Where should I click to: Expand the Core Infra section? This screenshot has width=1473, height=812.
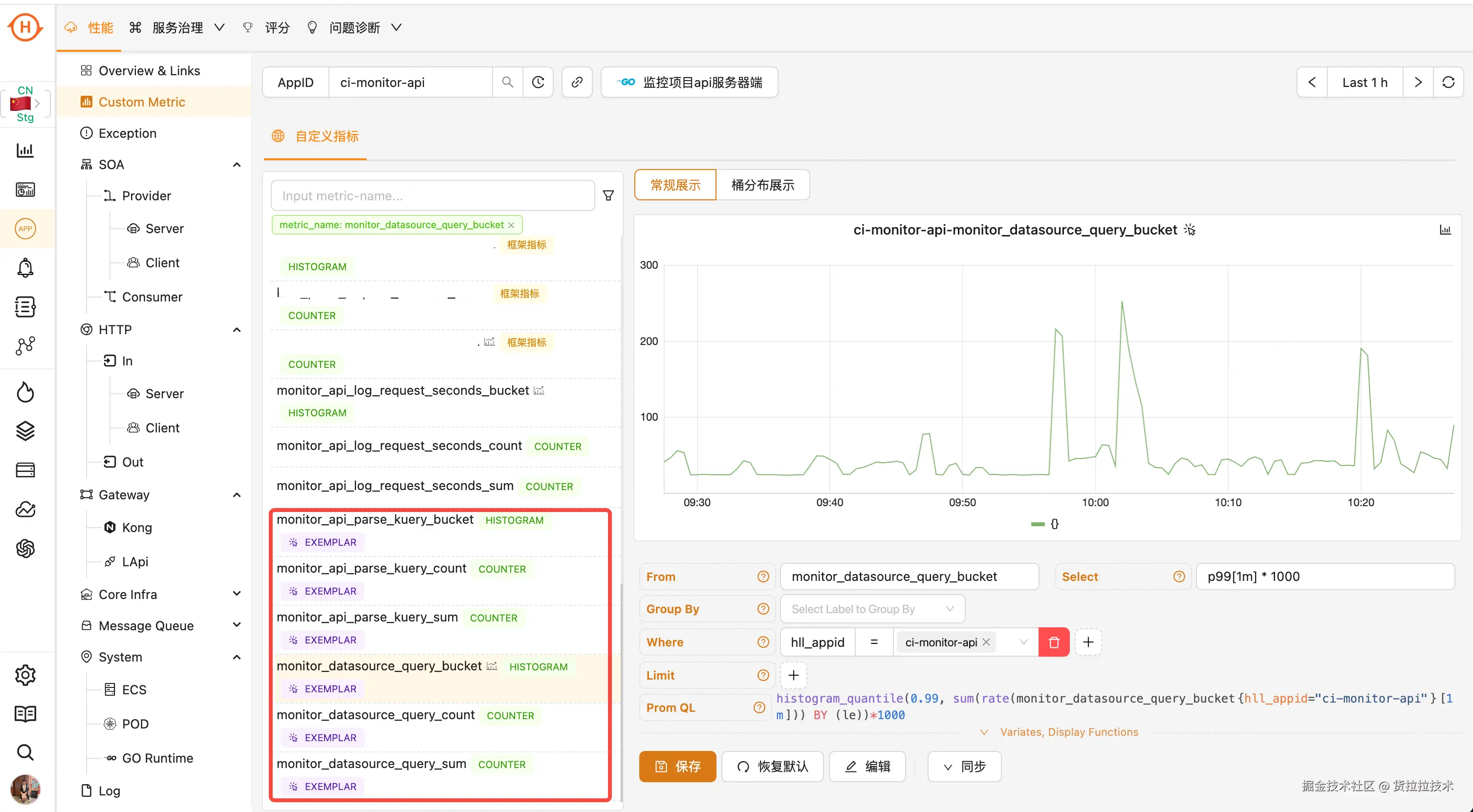tap(237, 594)
